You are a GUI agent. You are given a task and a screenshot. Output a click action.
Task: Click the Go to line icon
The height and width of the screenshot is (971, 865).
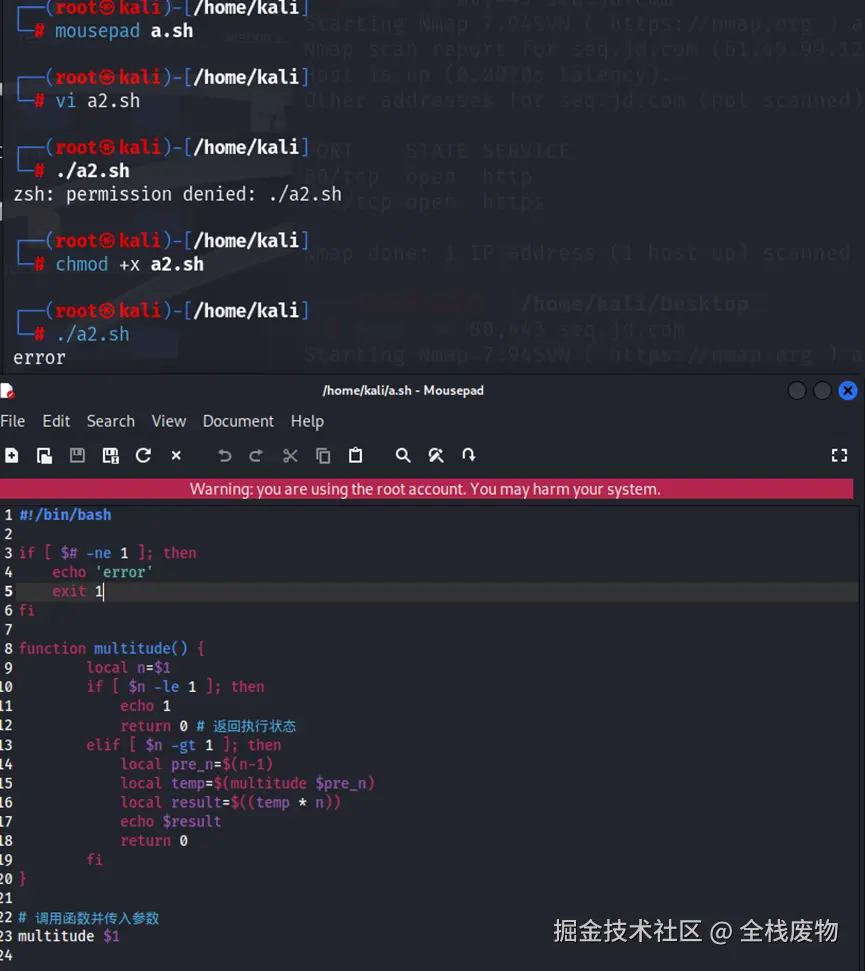(469, 456)
